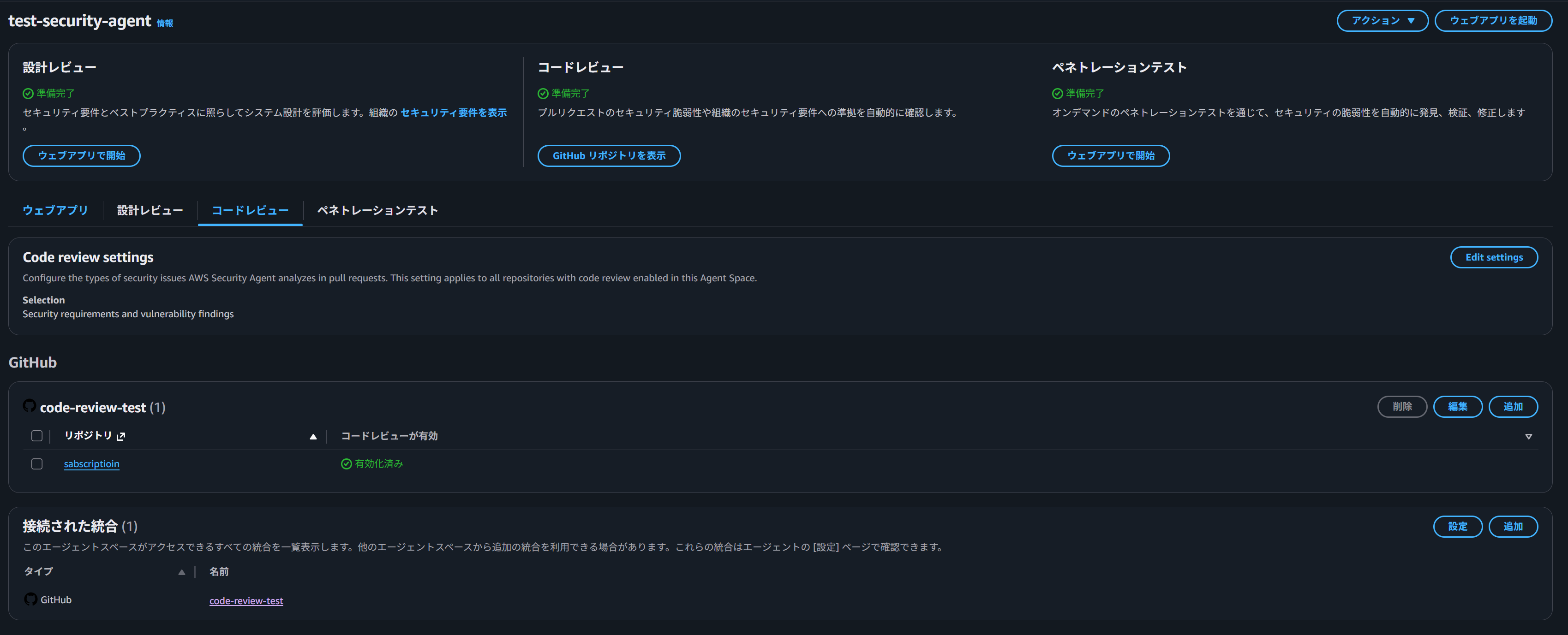Click the 準備完了 status icon under コードレビュー card
The height and width of the screenshot is (635, 1568).
(543, 94)
